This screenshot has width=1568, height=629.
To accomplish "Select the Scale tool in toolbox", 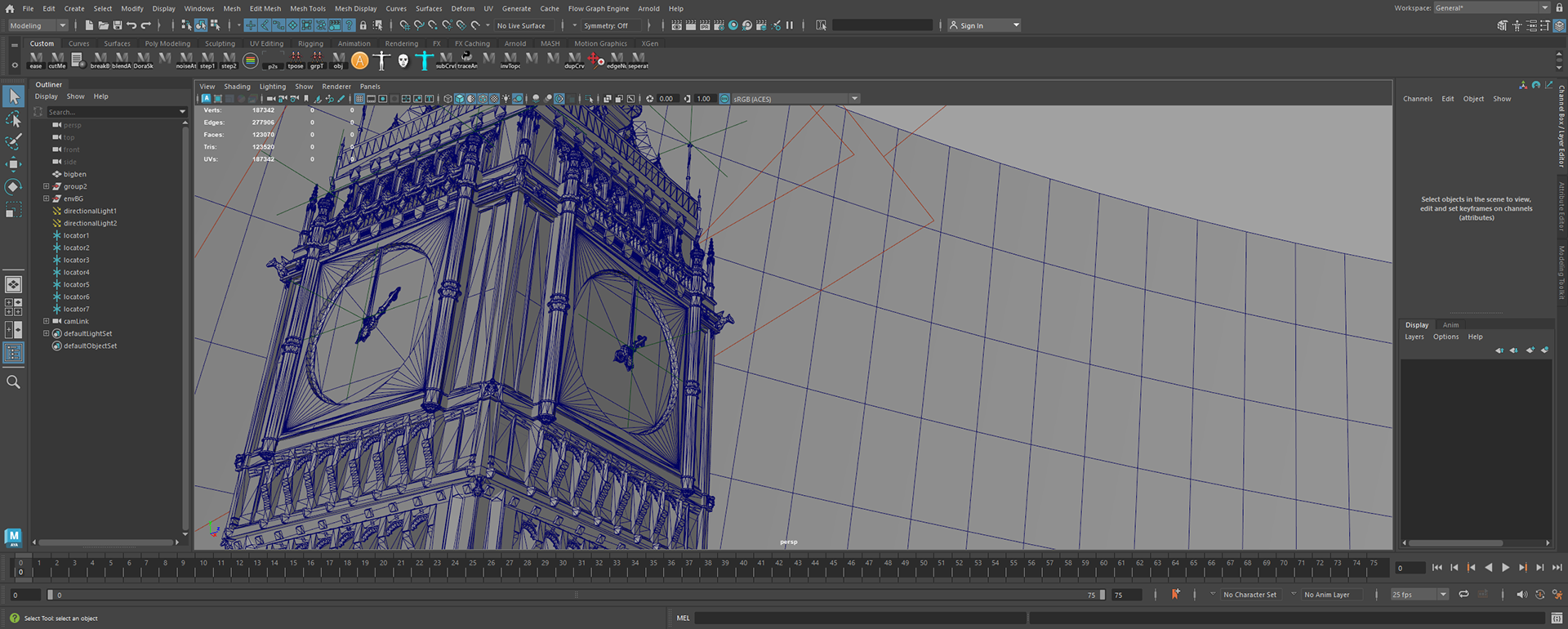I will 13,211.
